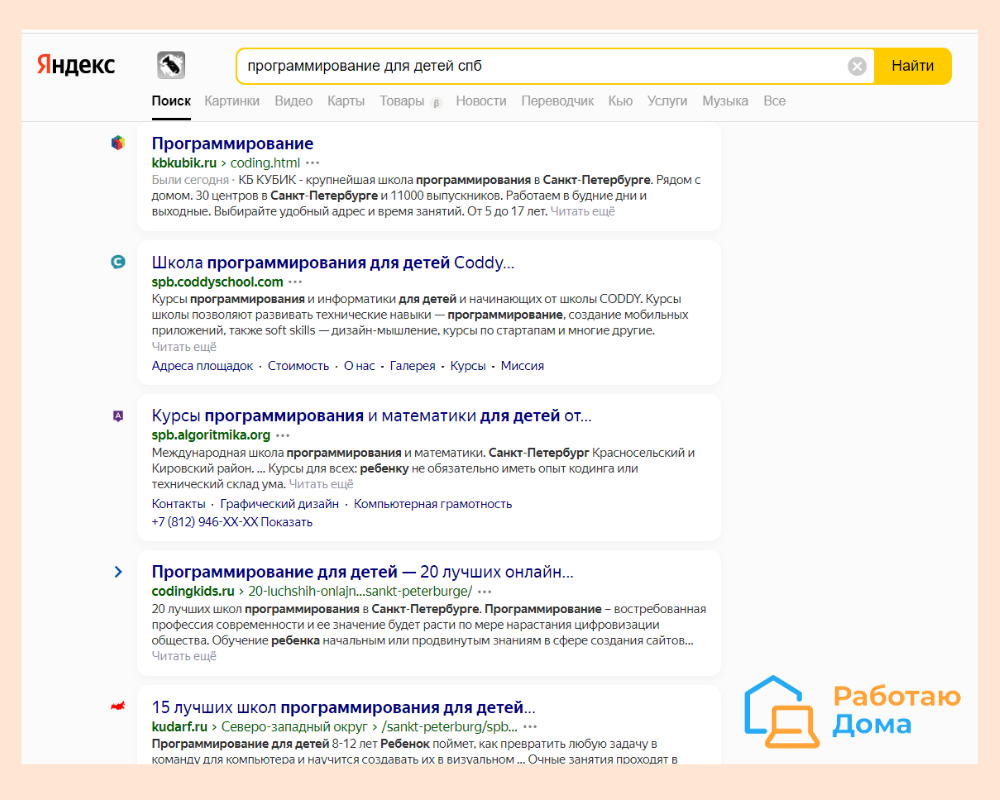Click the Coddy school favicon
Screen dimensions: 1000x800
tap(118, 262)
